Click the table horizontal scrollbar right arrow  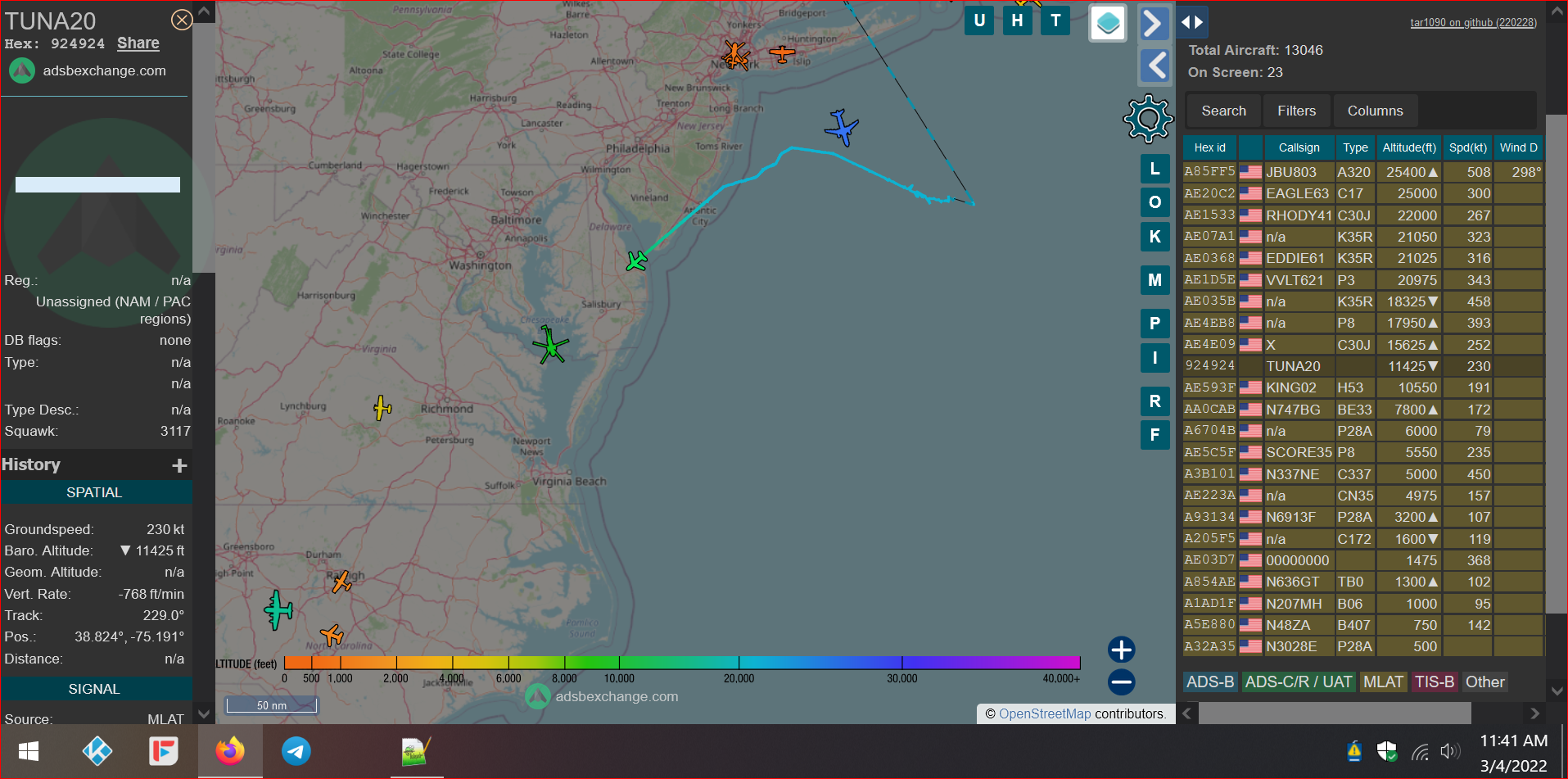pos(1534,713)
